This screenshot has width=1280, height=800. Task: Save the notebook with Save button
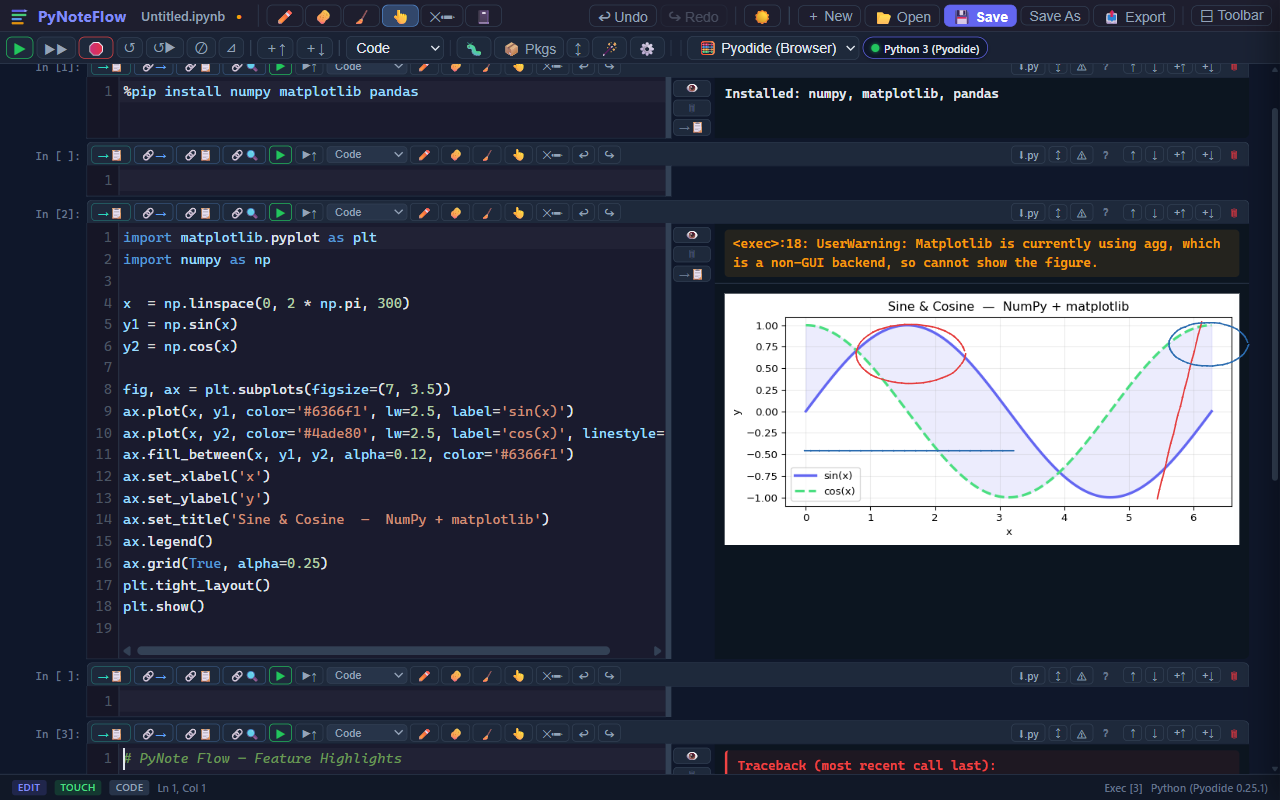pos(980,16)
